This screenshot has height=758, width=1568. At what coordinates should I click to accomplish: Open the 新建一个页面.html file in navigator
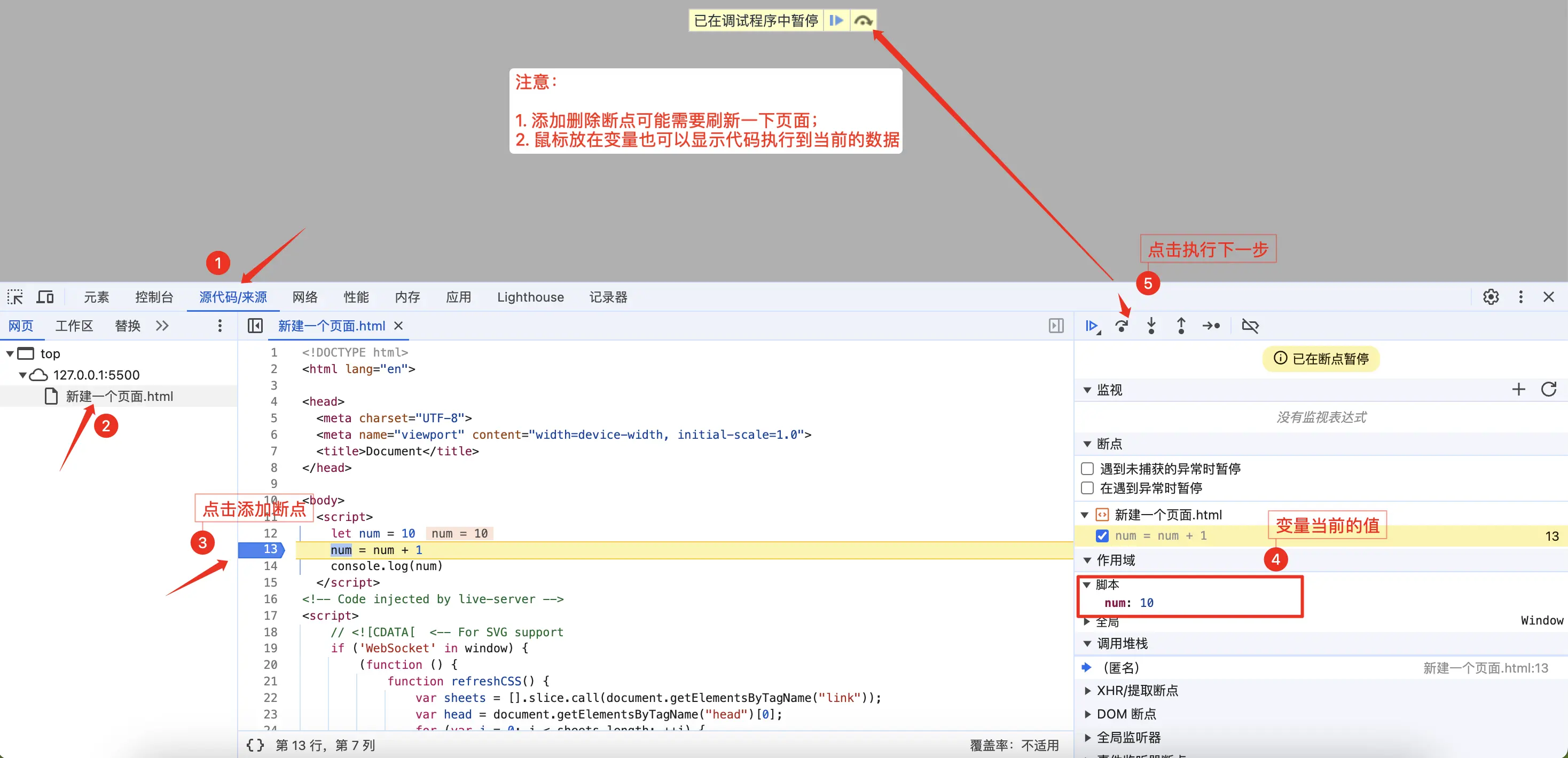(x=119, y=397)
